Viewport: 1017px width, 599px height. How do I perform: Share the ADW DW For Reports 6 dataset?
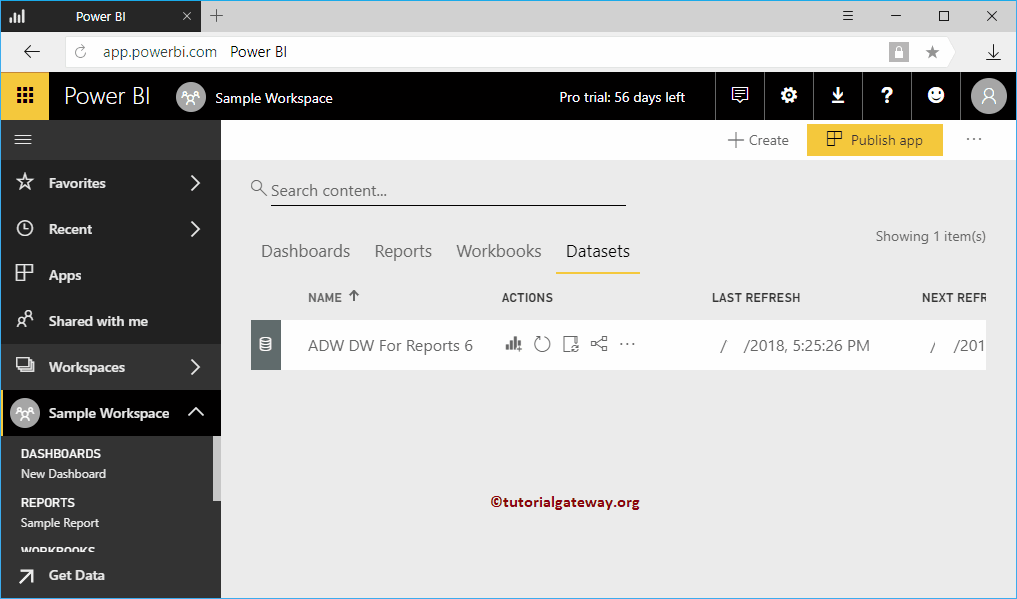pyautogui.click(x=598, y=343)
